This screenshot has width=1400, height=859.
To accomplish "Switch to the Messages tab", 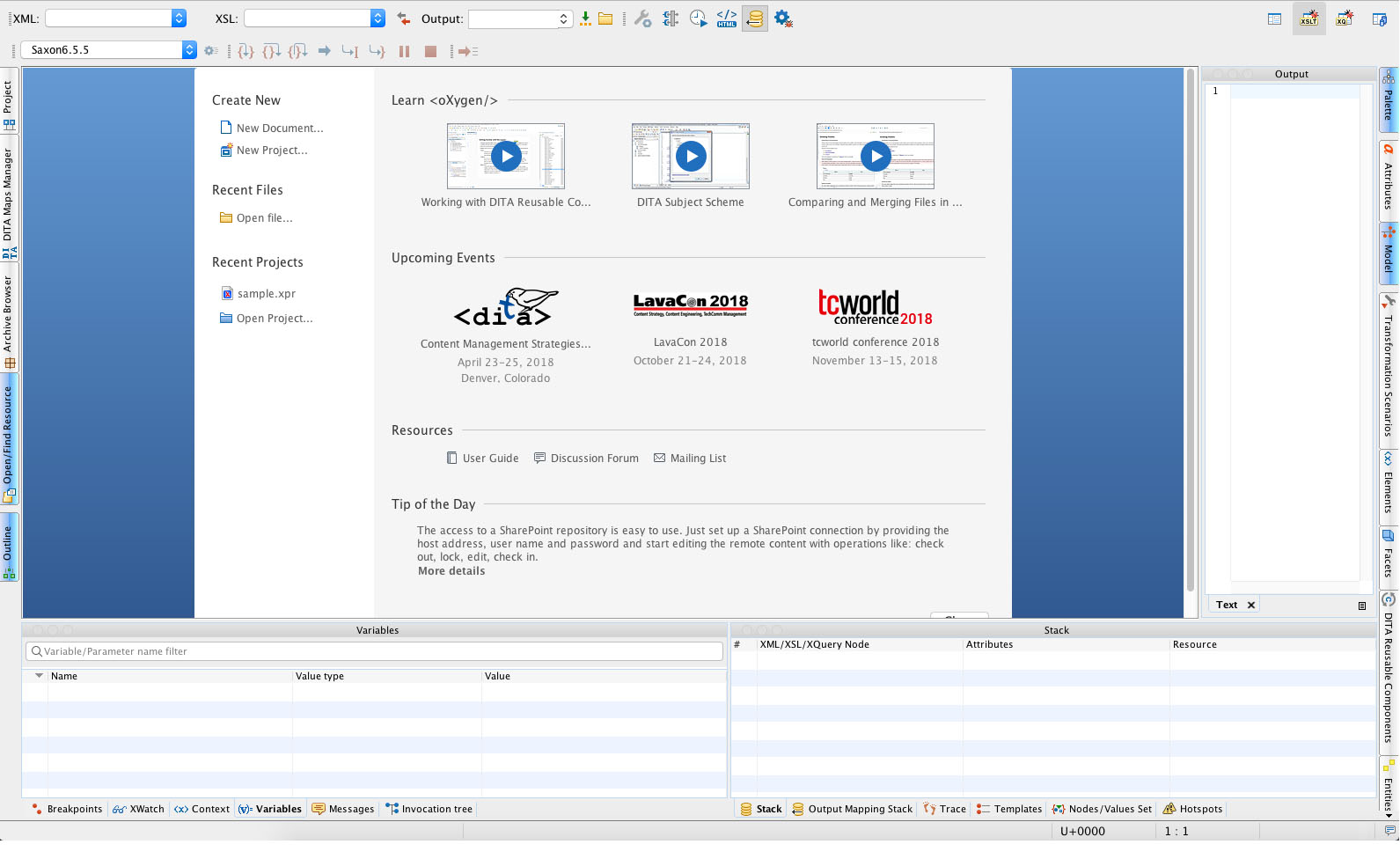I will [x=343, y=810].
